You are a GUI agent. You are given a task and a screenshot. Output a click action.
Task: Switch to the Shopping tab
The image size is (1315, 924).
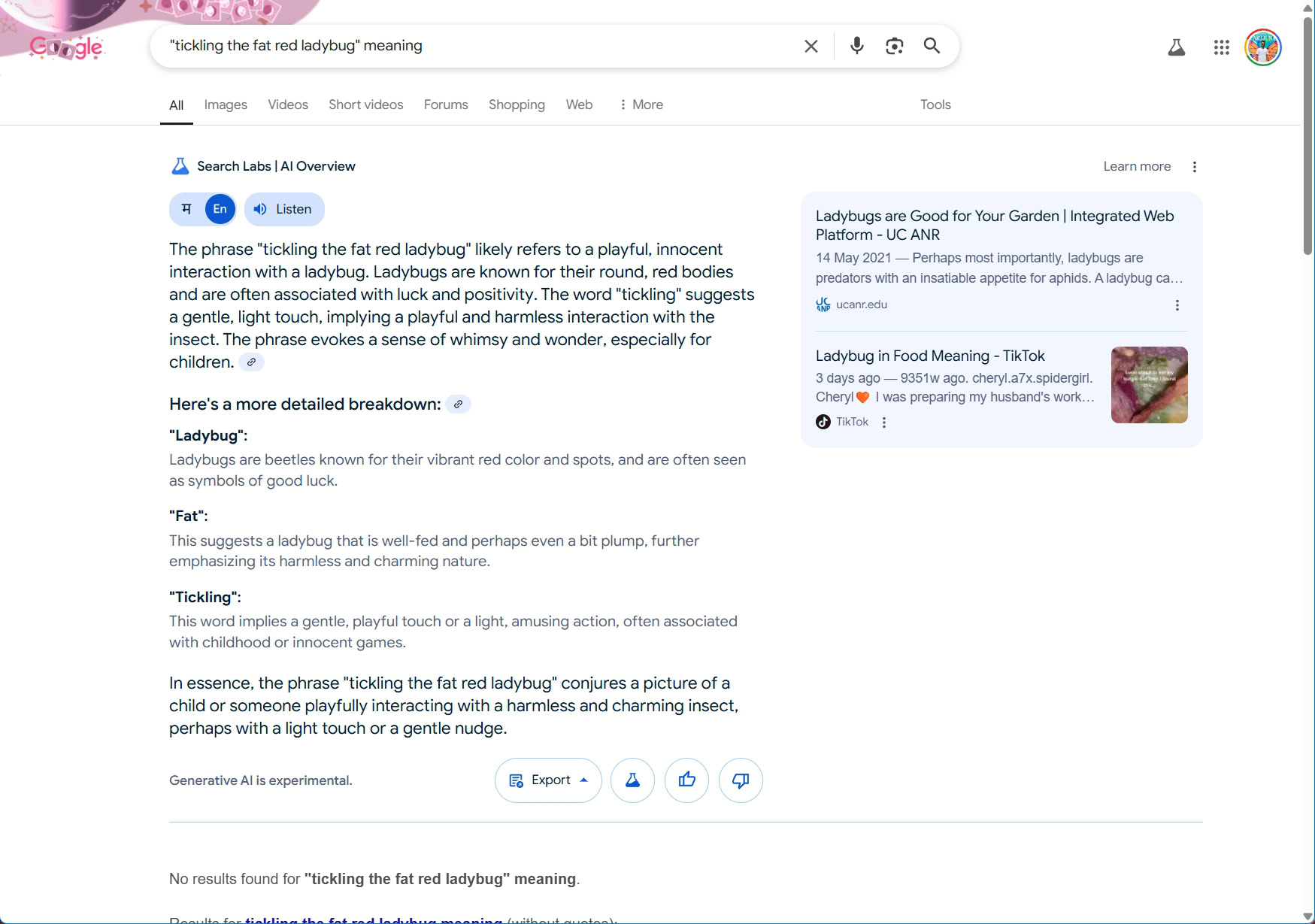point(517,105)
